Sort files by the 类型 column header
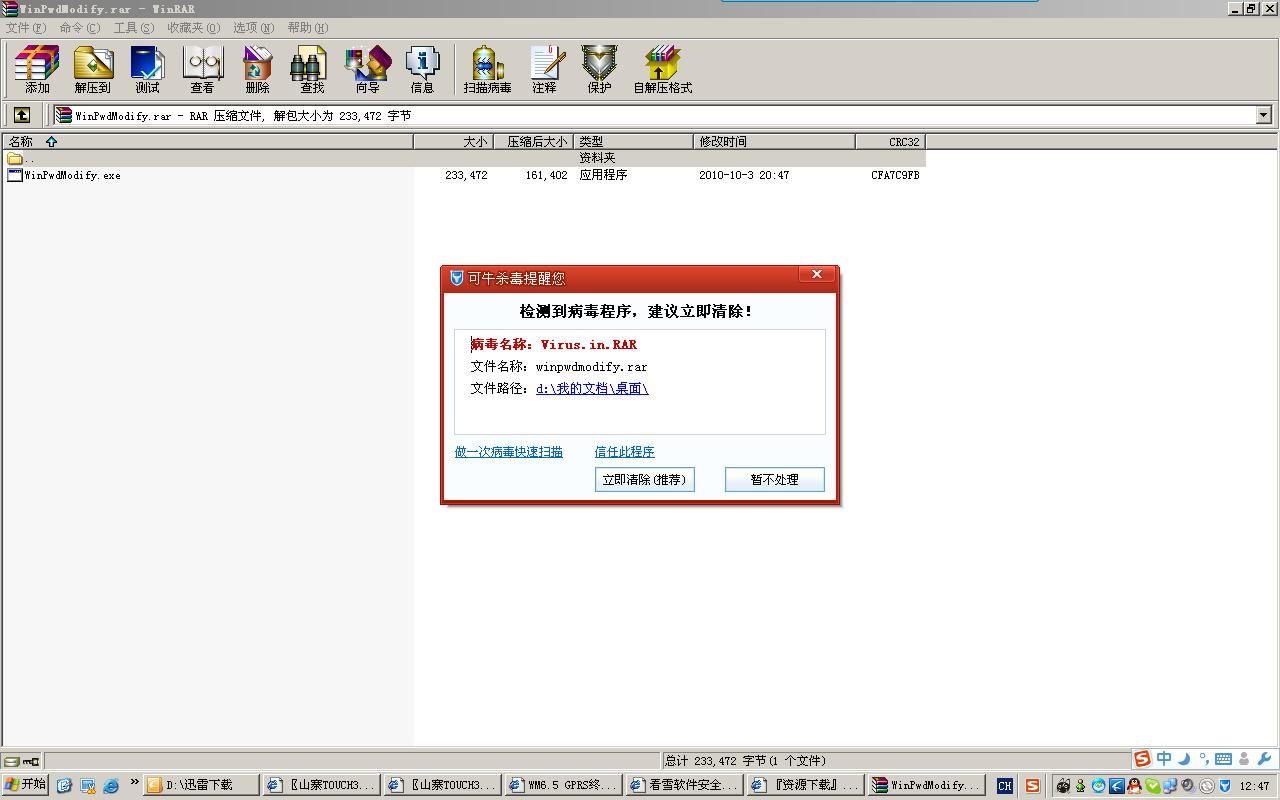Viewport: 1280px width, 800px height. click(x=634, y=142)
